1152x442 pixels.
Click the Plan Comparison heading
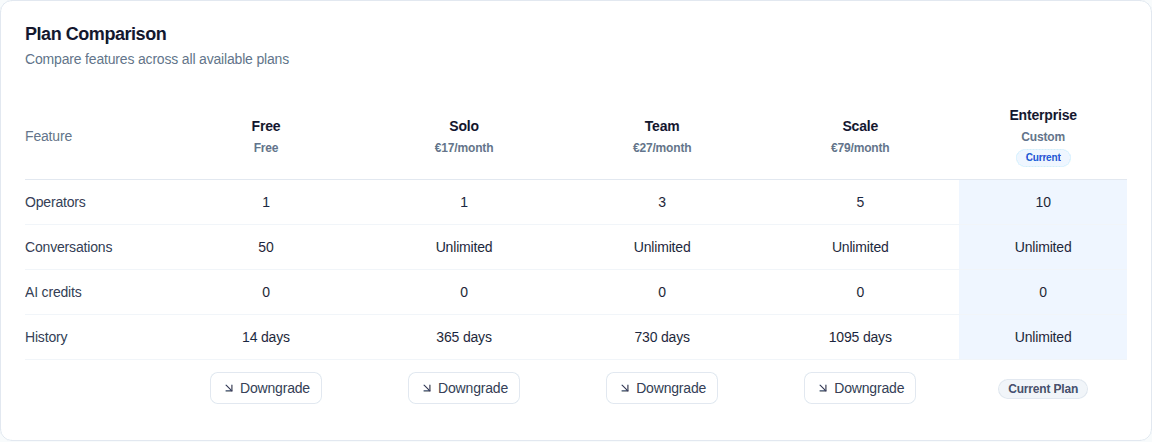pos(96,34)
